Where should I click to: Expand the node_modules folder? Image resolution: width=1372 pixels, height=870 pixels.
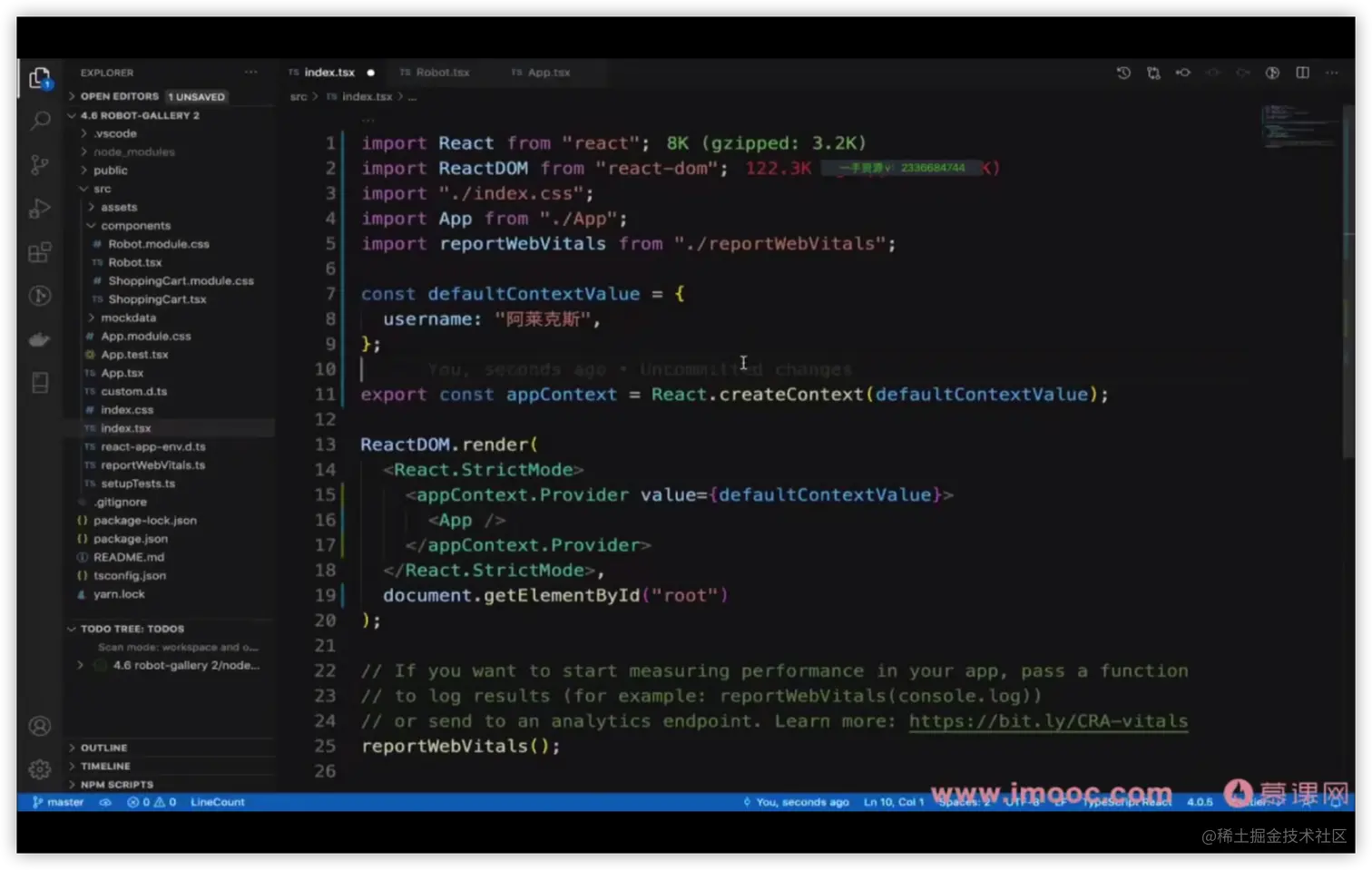pyautogui.click(x=133, y=152)
